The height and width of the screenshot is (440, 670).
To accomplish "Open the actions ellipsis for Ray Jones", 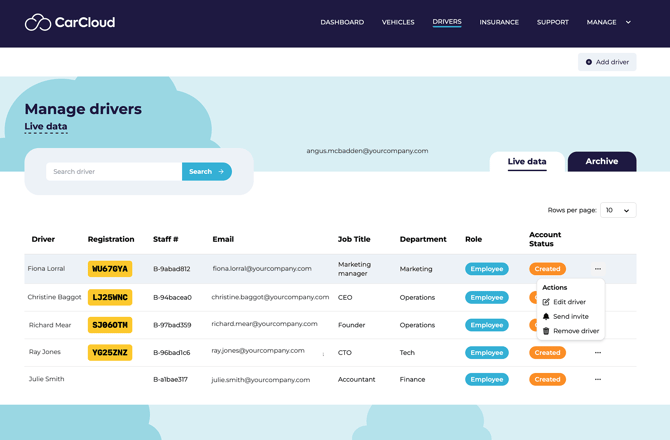I will pyautogui.click(x=598, y=352).
